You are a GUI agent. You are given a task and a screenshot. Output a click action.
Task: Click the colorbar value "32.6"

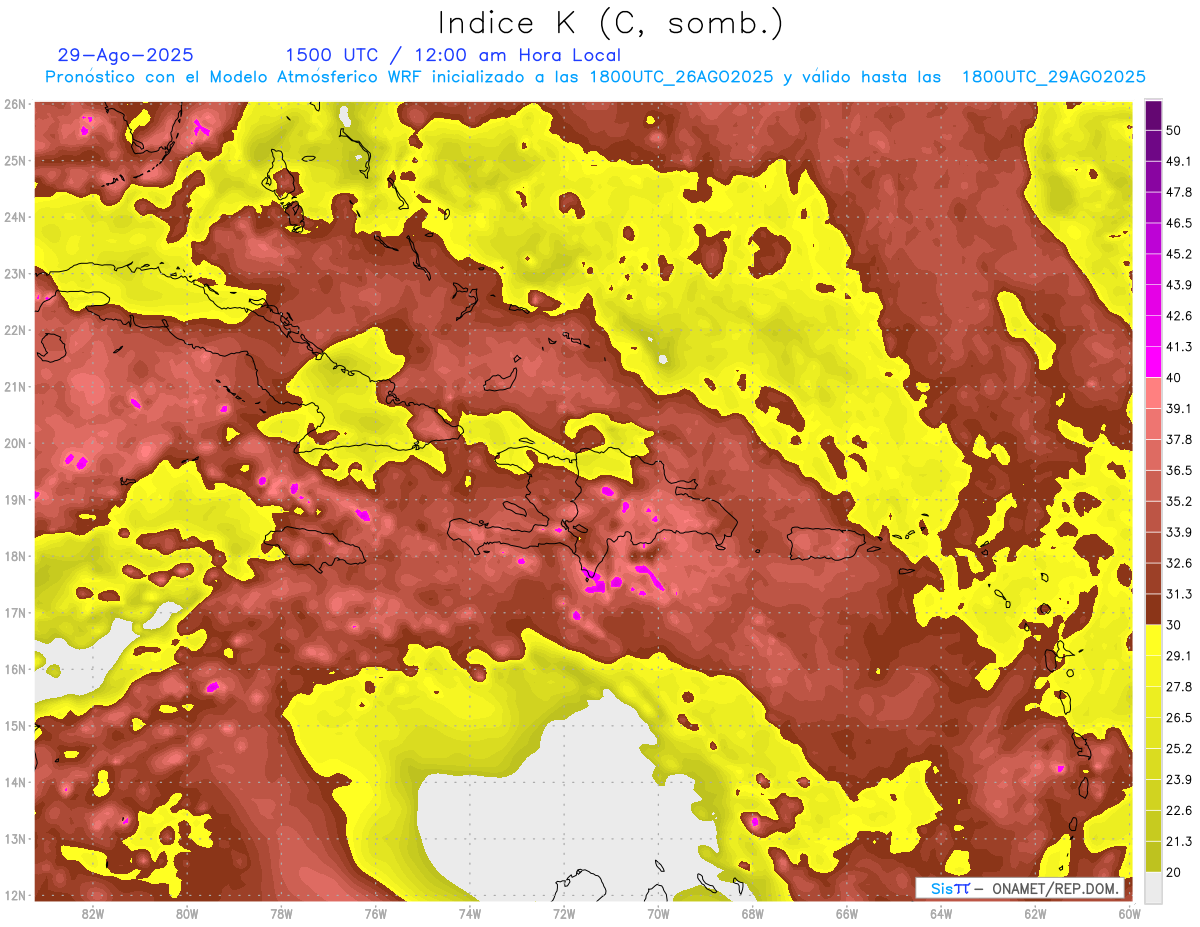[x=1179, y=563]
